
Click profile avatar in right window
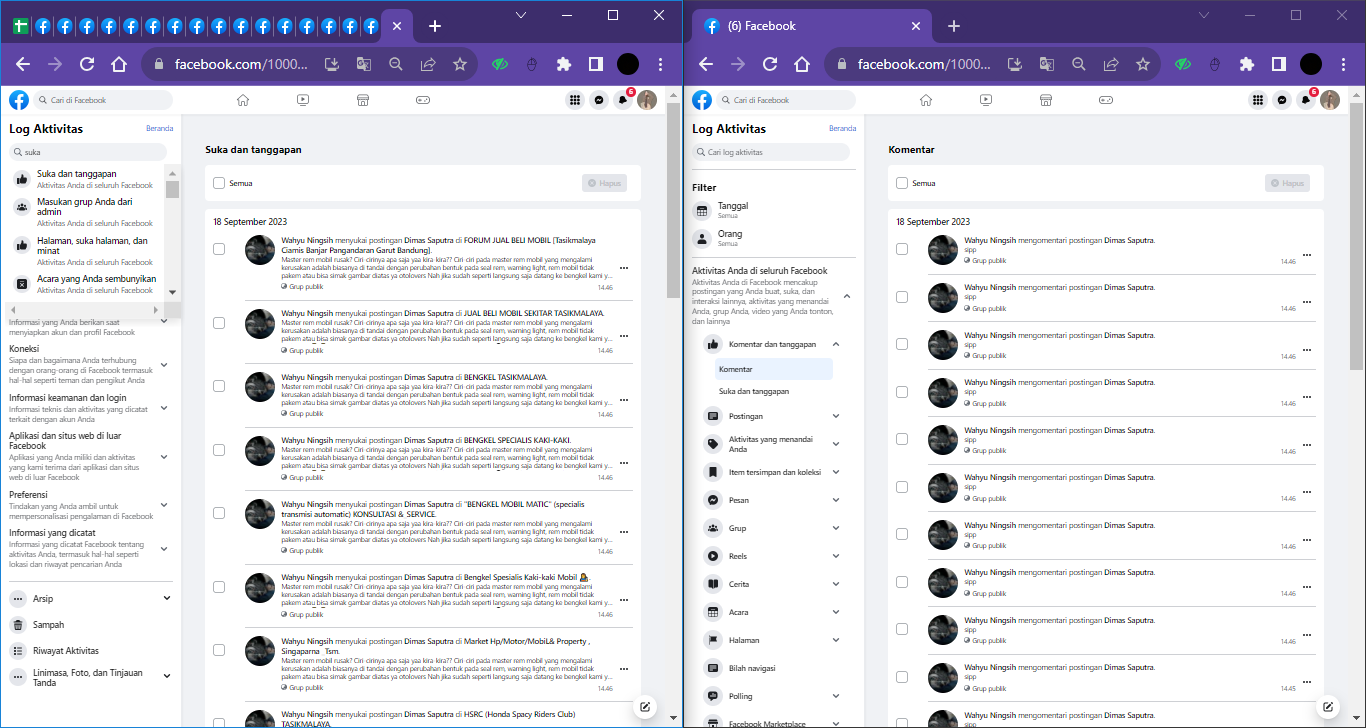coord(1330,100)
